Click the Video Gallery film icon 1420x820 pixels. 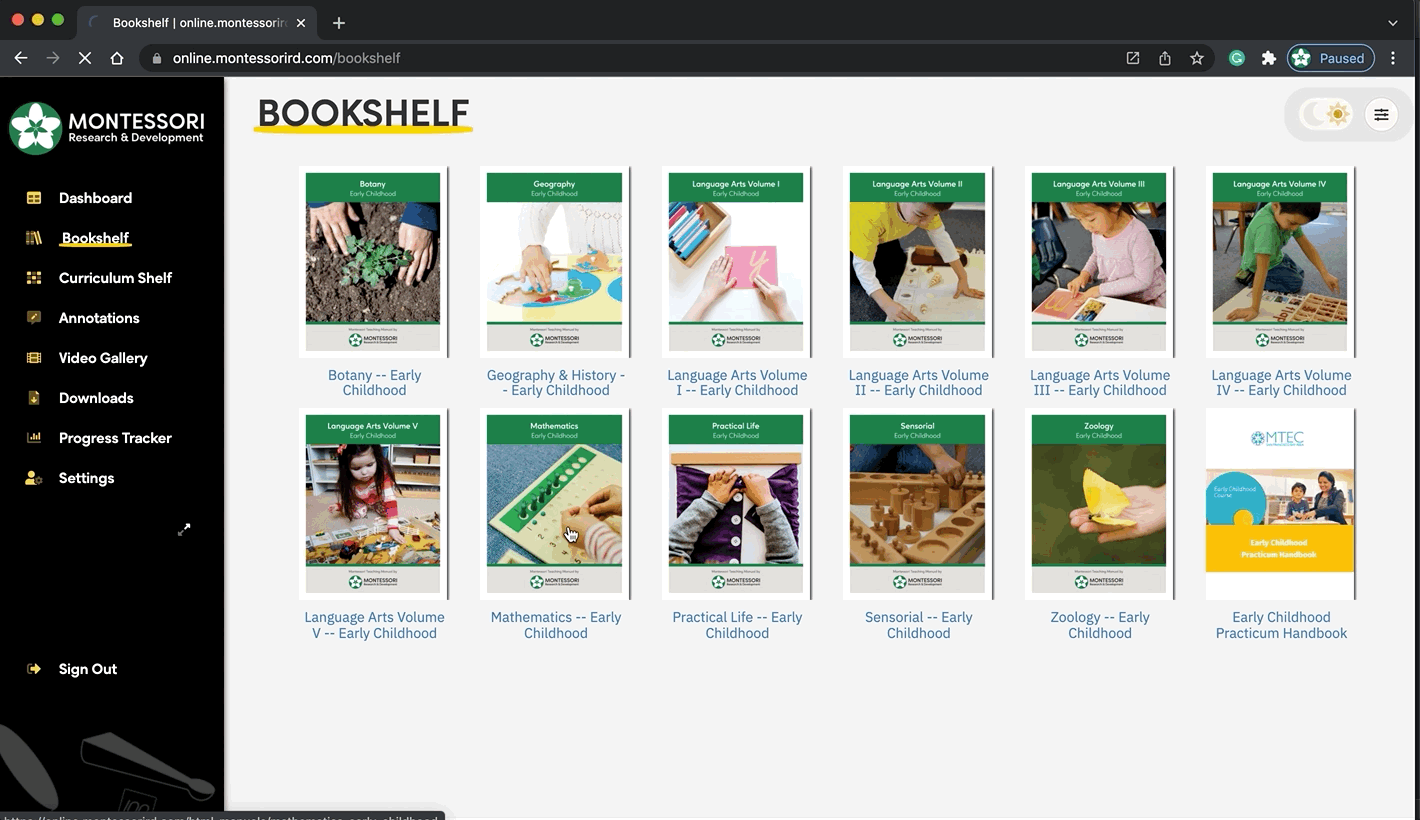[x=34, y=358]
